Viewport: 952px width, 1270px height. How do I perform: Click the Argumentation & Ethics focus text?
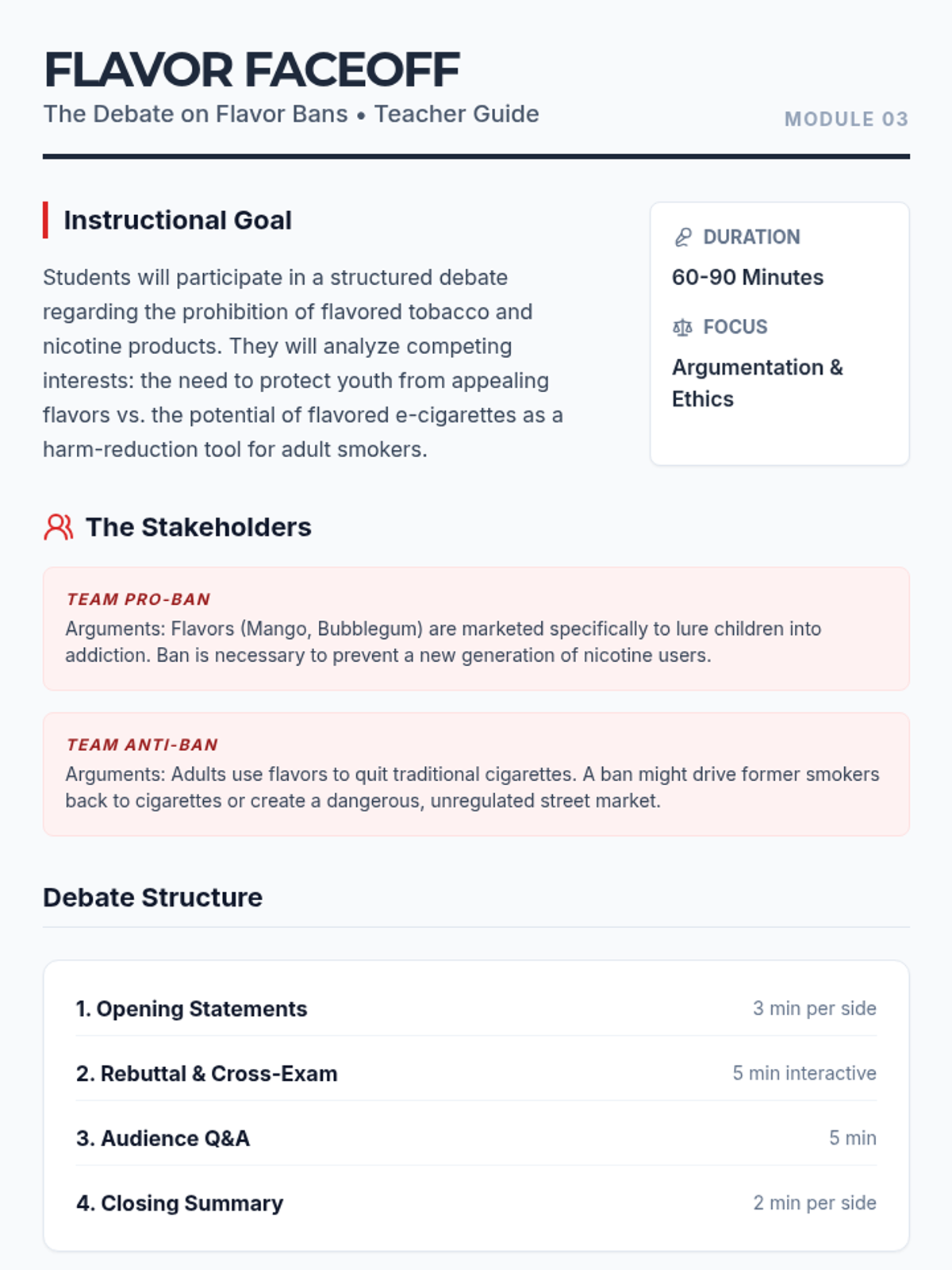click(x=757, y=383)
